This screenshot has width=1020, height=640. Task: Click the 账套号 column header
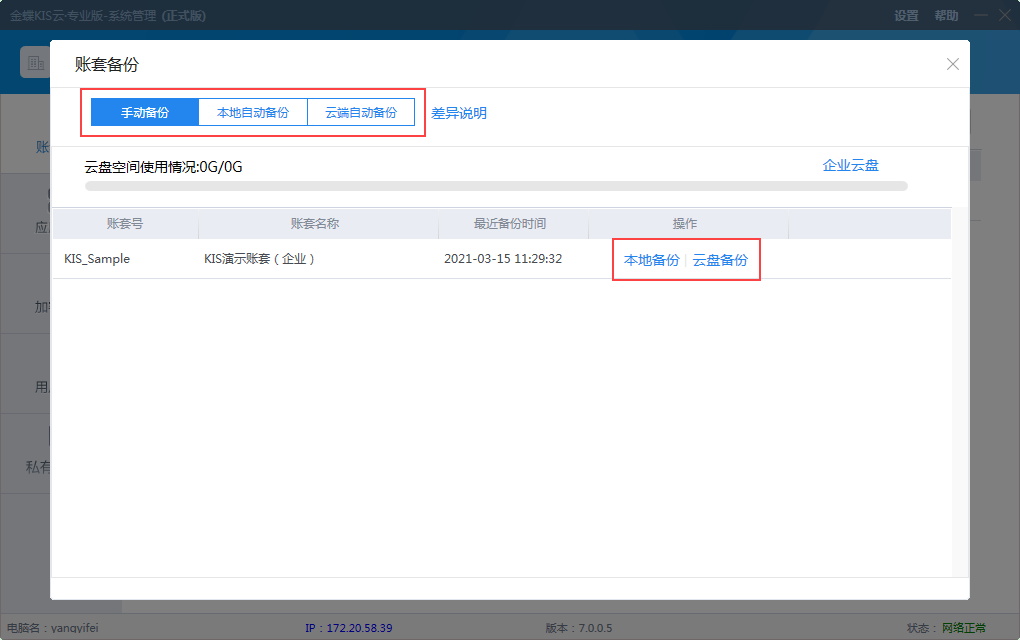[125, 224]
